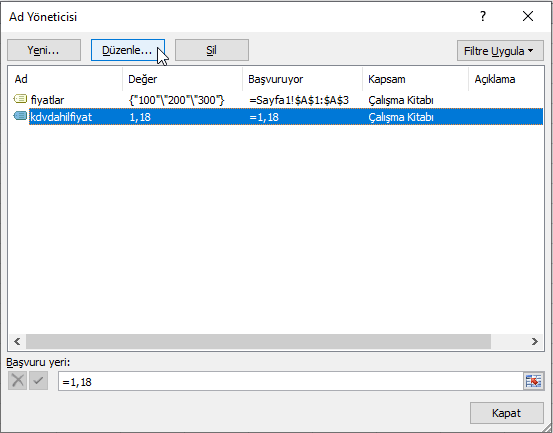The width and height of the screenshot is (553, 433).
Task: Sort by the Değer column header
Action: click(x=182, y=79)
